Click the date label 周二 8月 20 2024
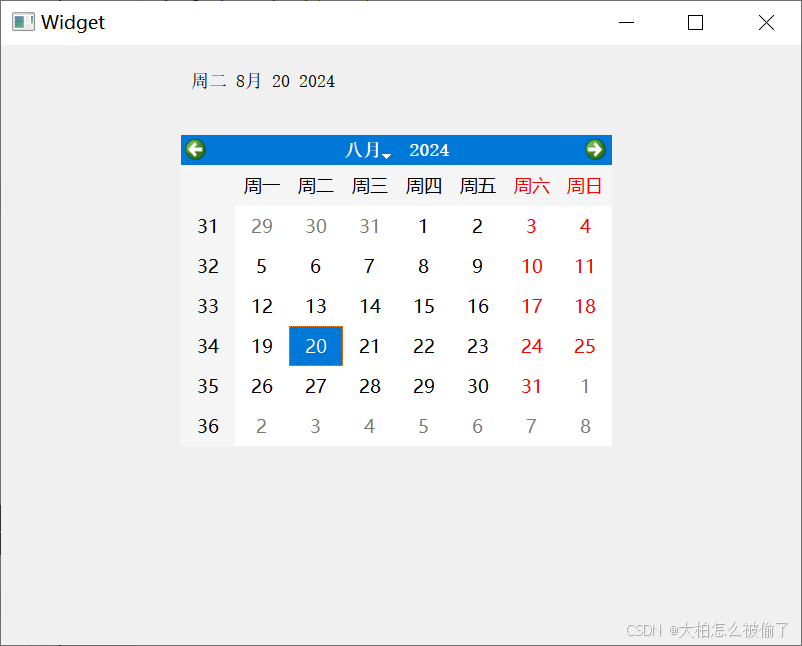 coord(263,81)
